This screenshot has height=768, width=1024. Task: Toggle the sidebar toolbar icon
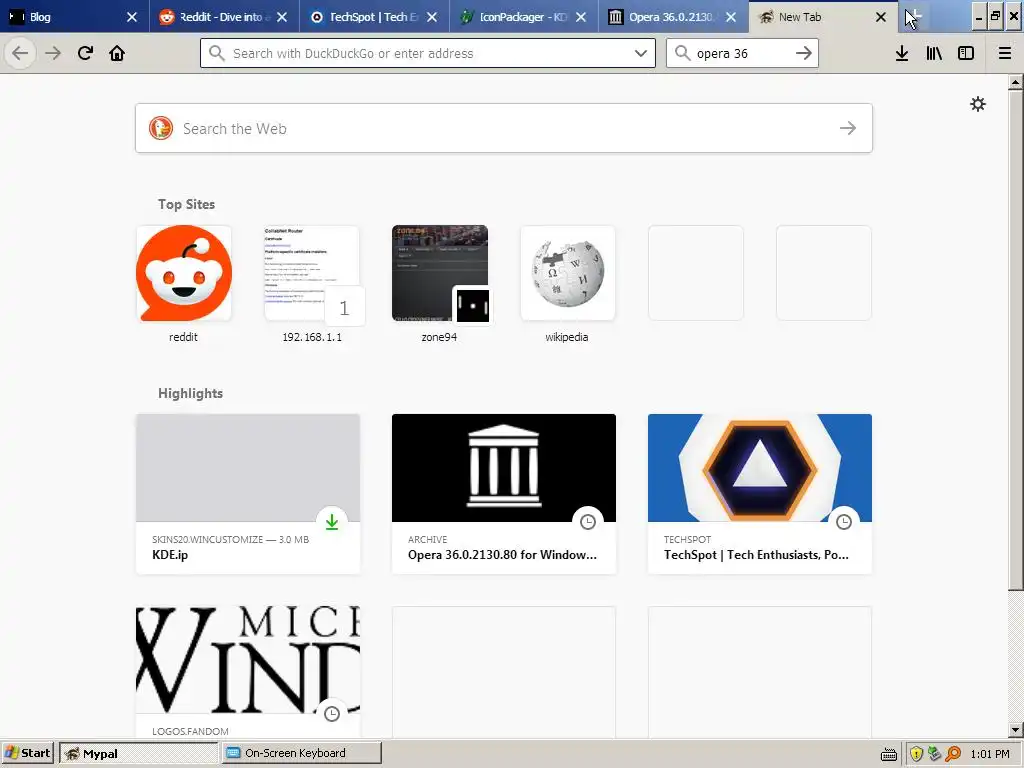click(x=966, y=53)
